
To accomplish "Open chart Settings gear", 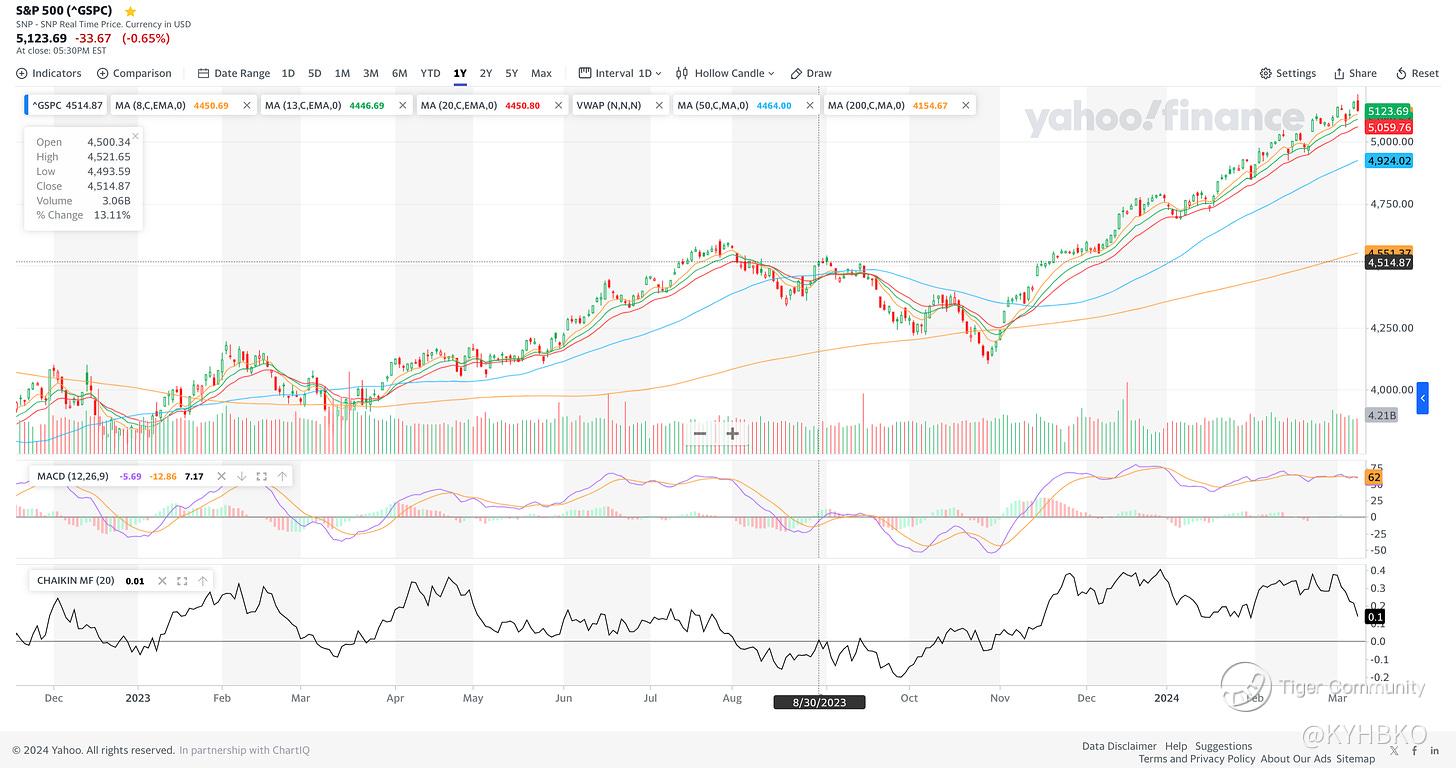I will (x=1288, y=73).
